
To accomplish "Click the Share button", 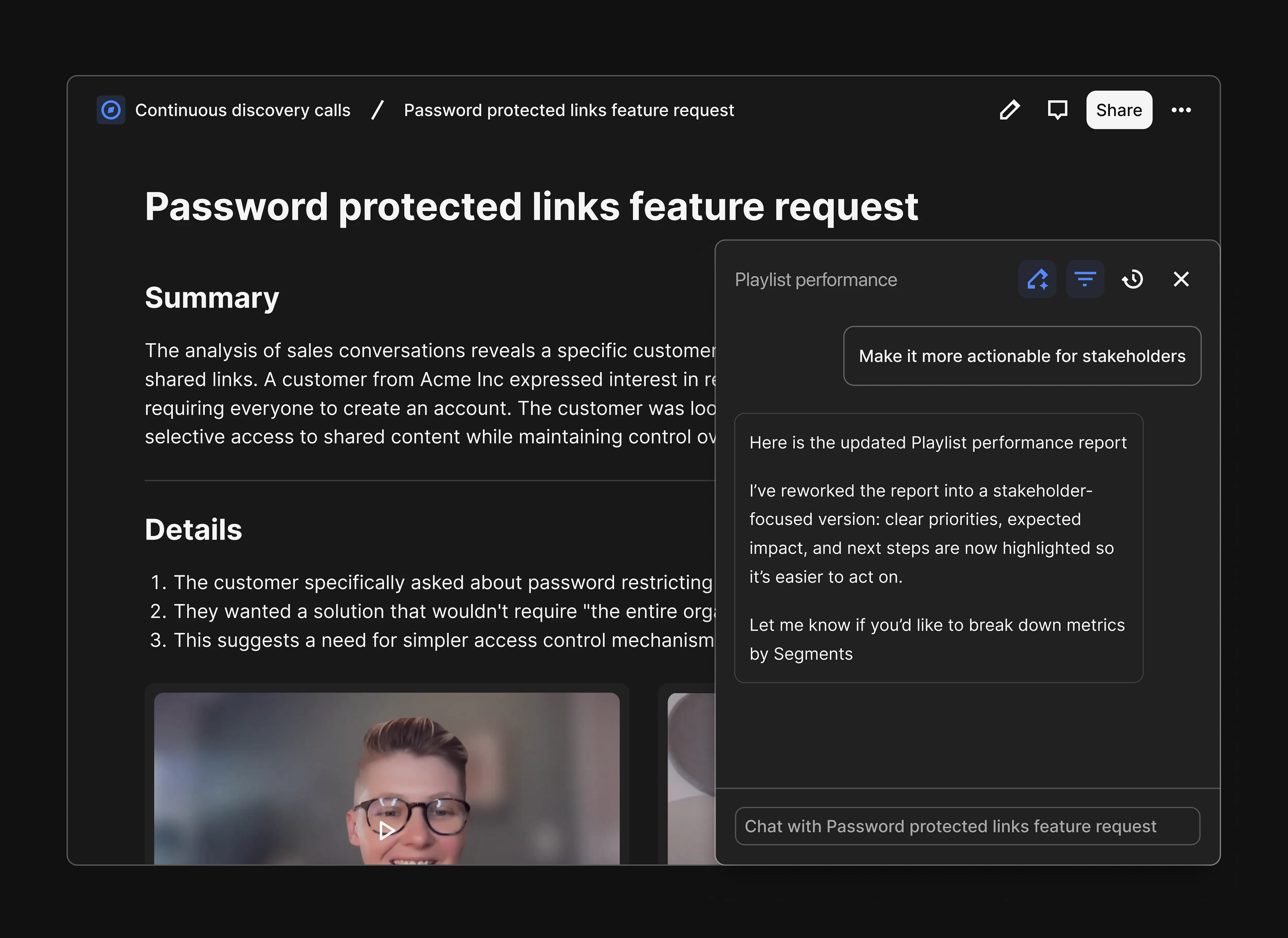I will point(1119,110).
